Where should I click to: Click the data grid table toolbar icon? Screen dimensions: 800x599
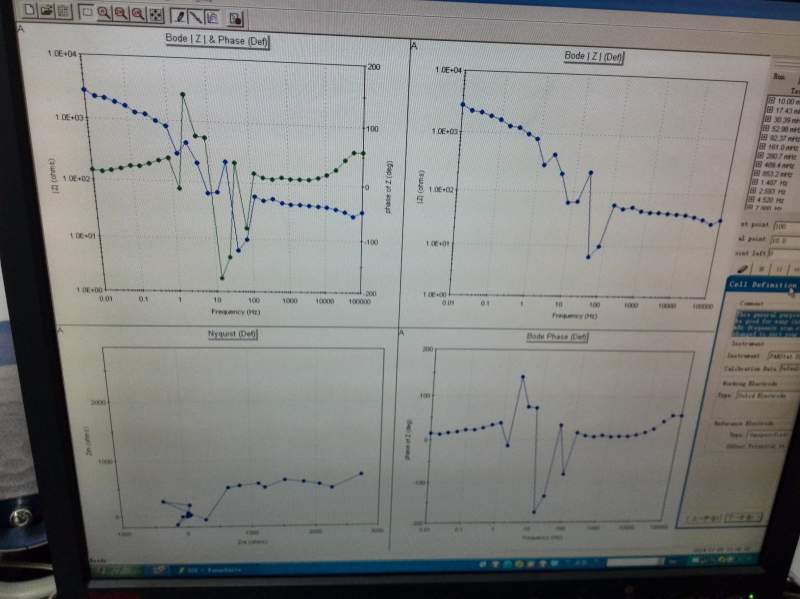[x=63, y=11]
